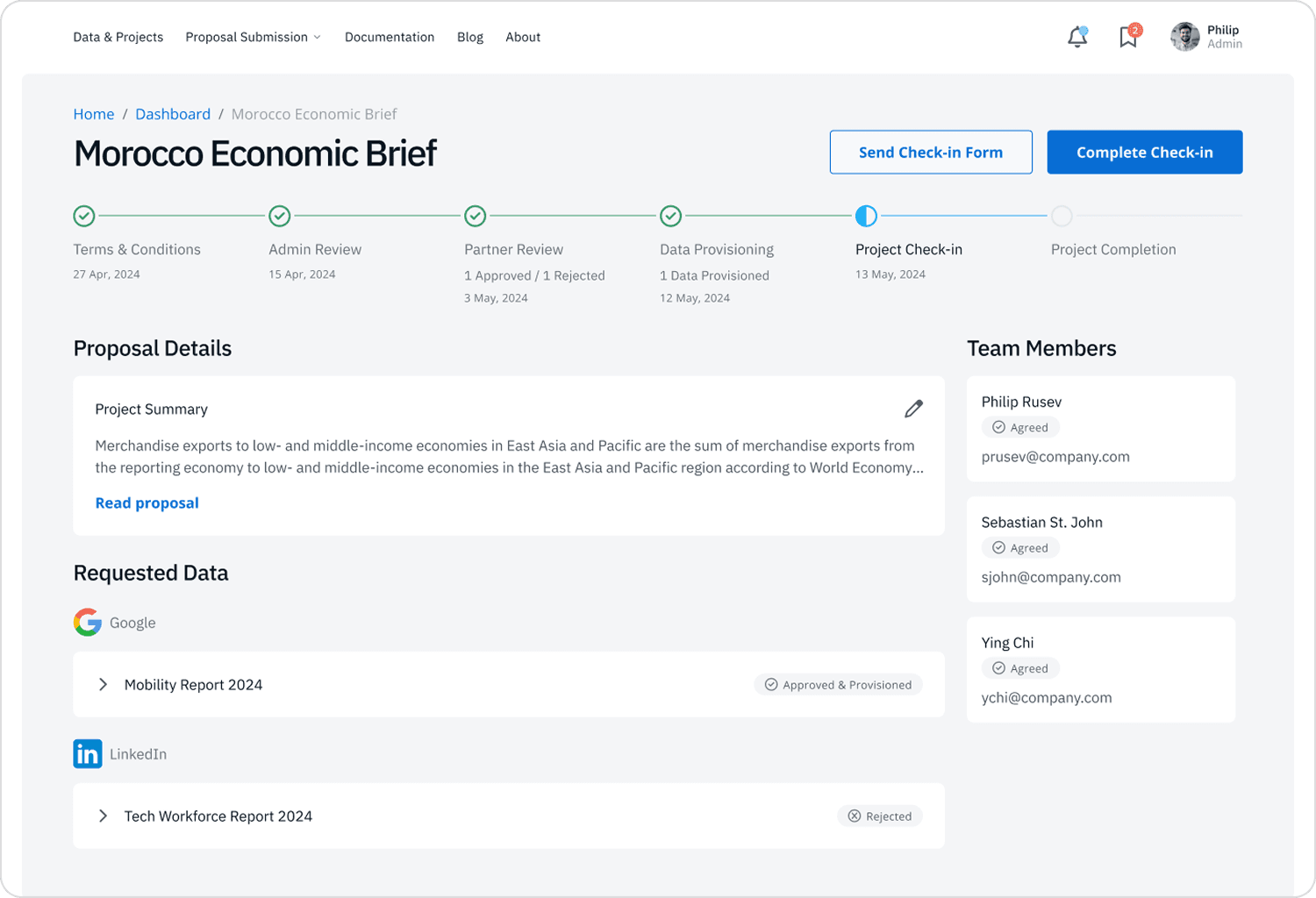Viewport: 1316px width, 898px height.
Task: Open the notifications bell icon
Action: (x=1077, y=37)
